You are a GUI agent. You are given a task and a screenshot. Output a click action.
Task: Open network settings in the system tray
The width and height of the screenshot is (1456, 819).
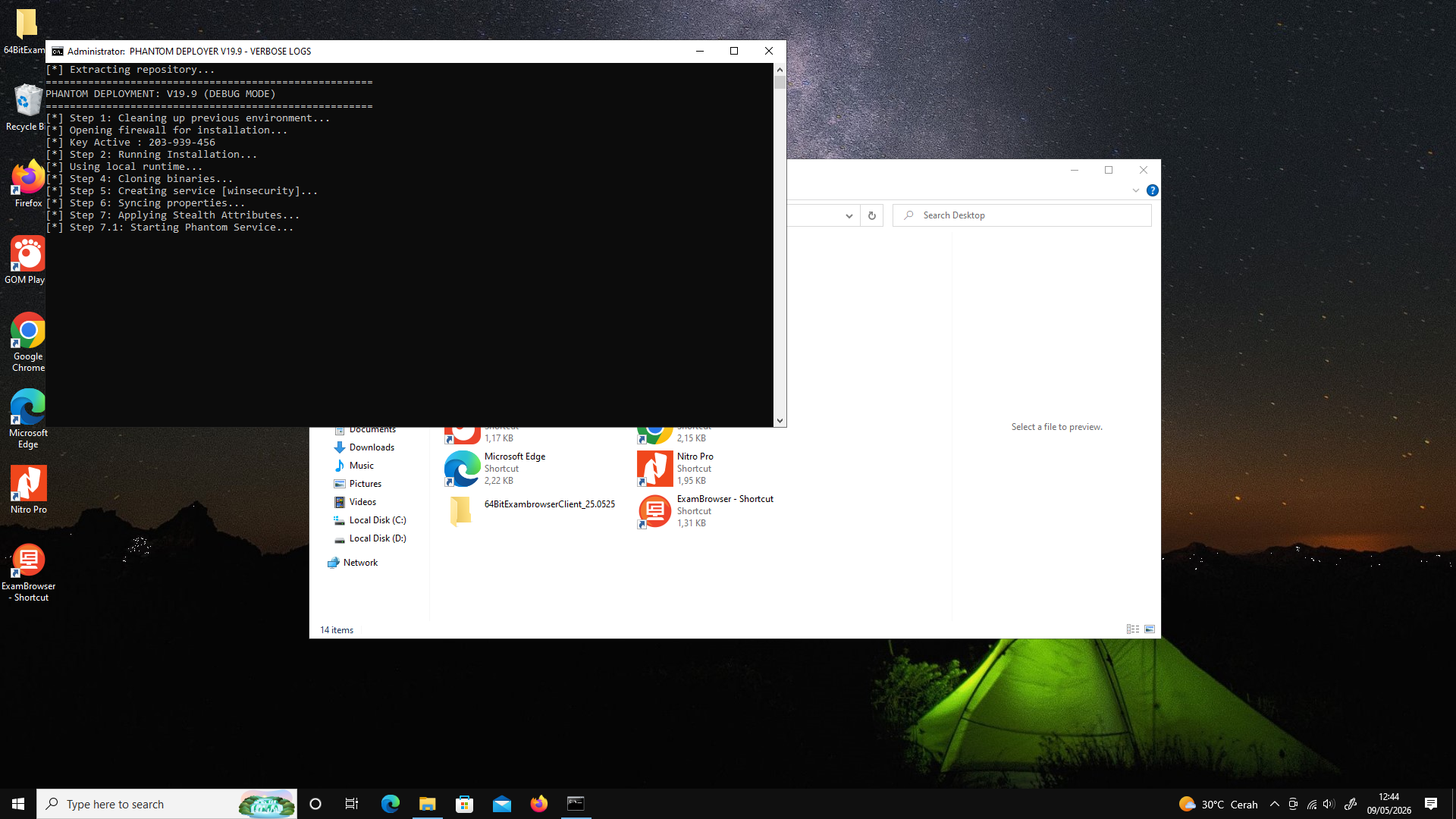coord(1311,805)
